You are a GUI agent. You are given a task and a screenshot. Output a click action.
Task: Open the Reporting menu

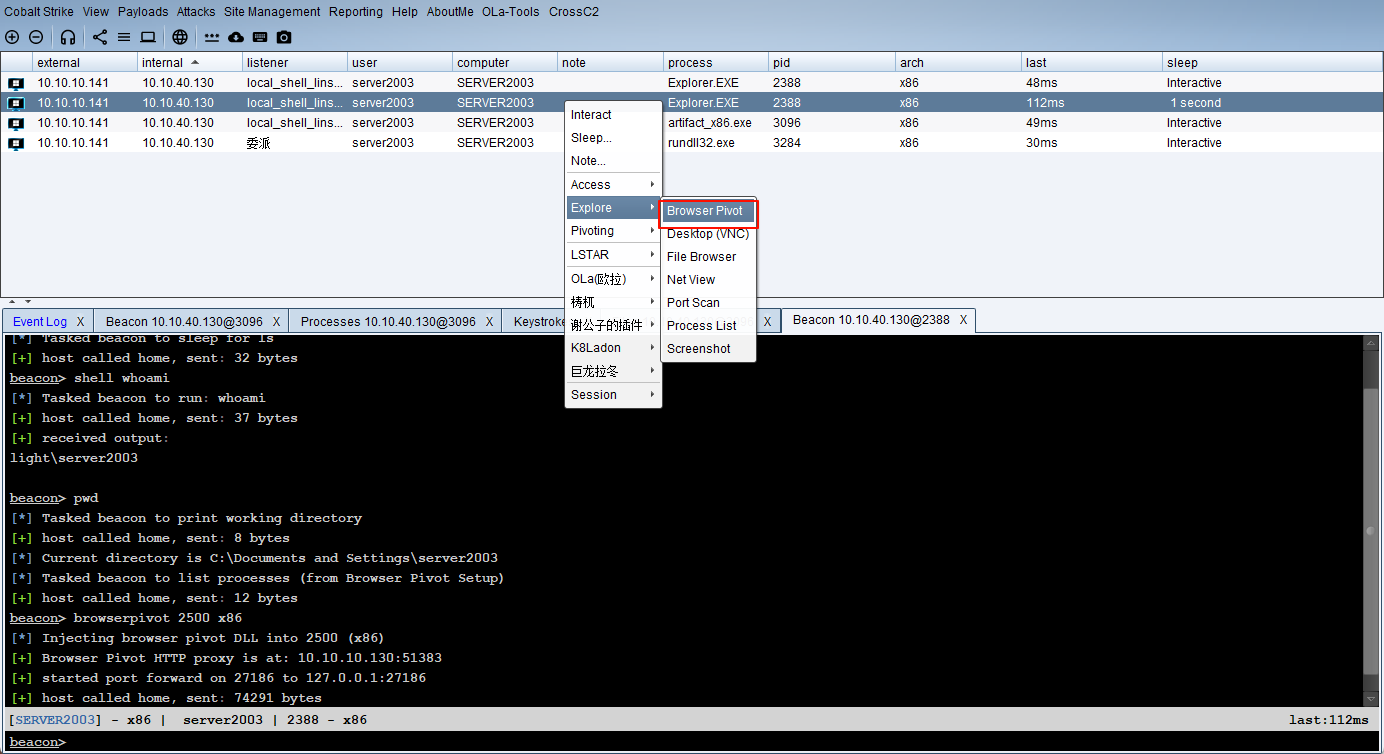(356, 12)
